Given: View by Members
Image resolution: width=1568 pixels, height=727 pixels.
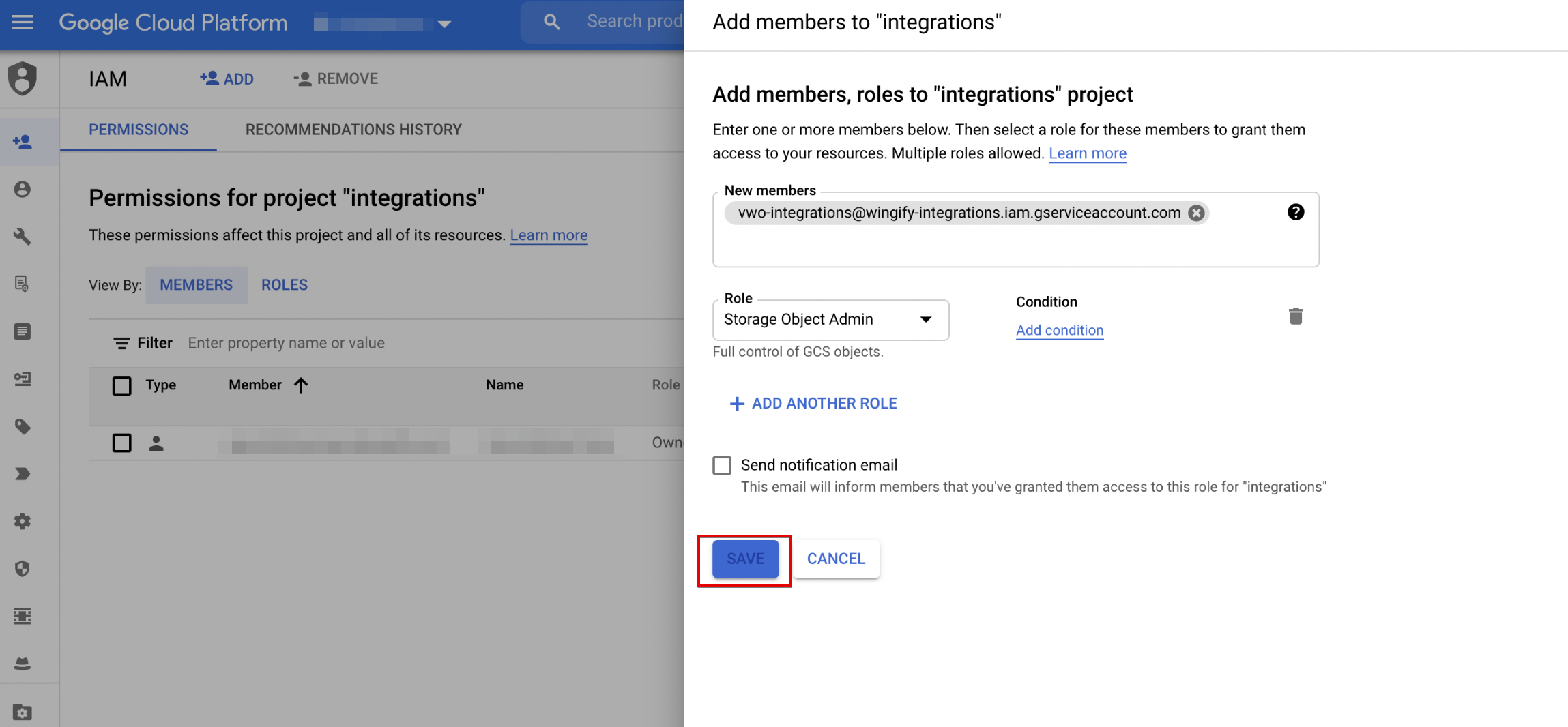Looking at the screenshot, I should coord(197,285).
